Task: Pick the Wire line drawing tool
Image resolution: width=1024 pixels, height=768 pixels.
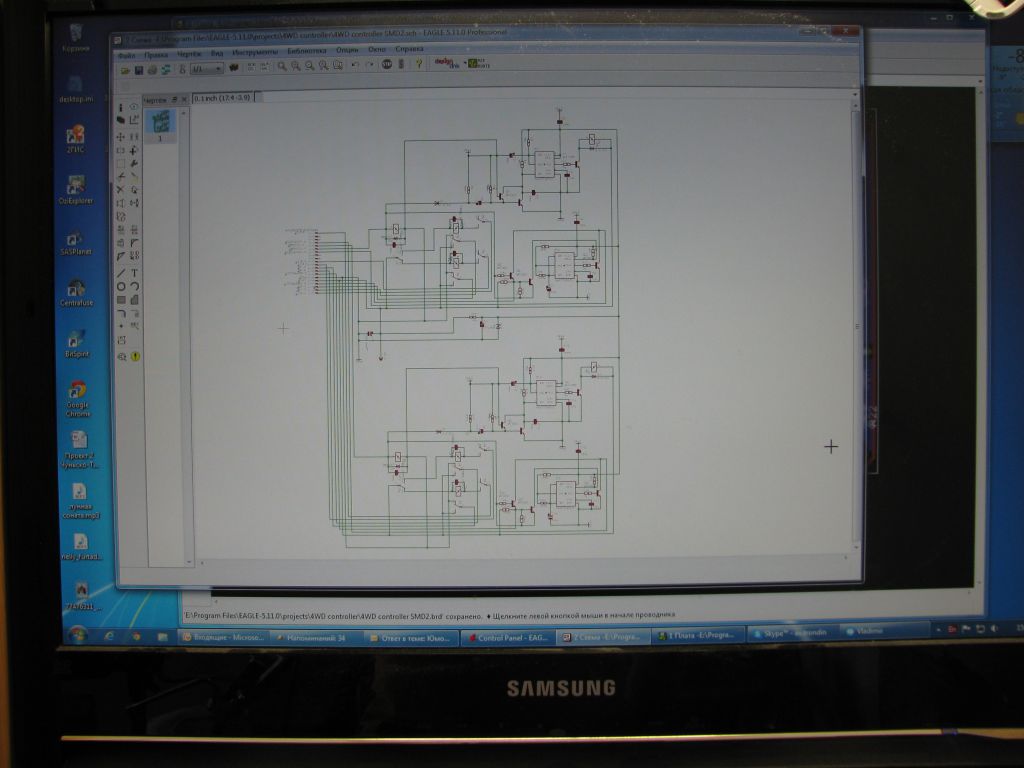Action: [x=121, y=273]
